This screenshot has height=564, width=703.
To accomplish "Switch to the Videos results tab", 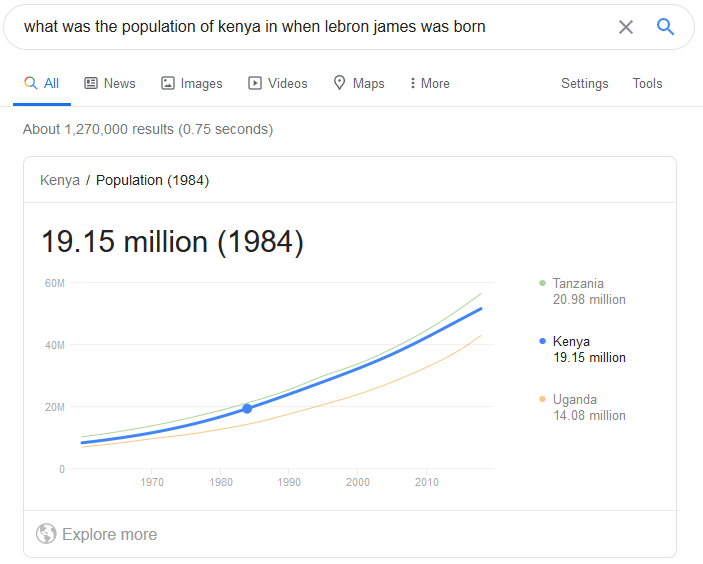I will coord(278,83).
